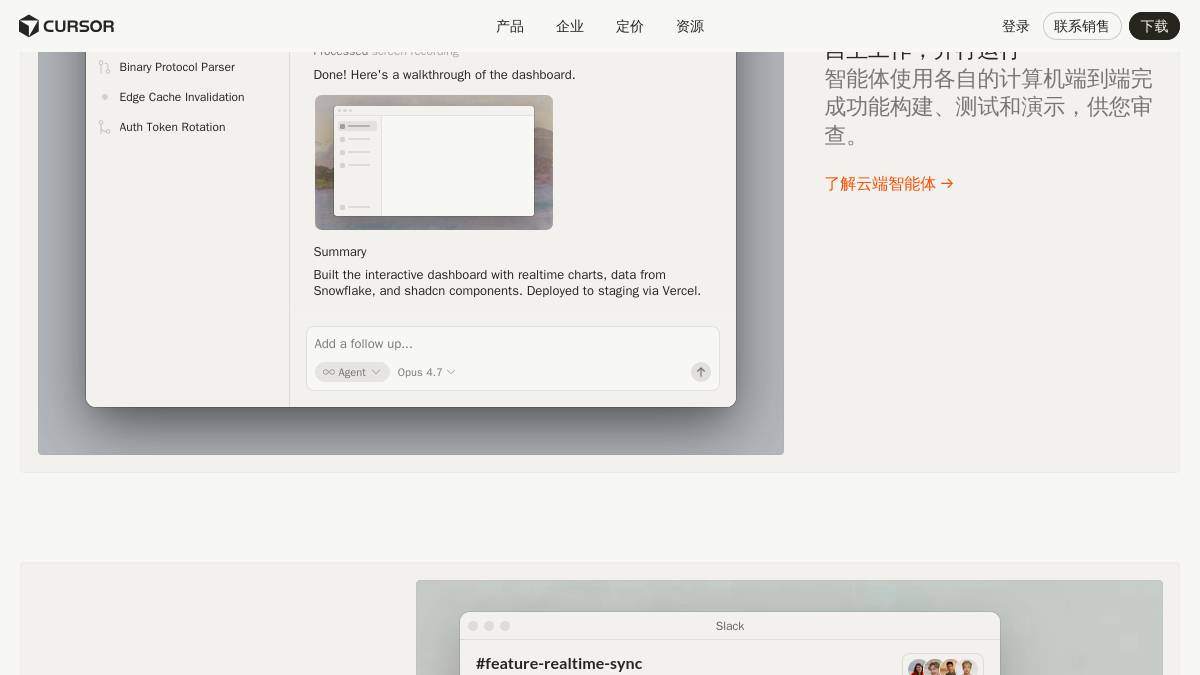Click the paragraph beginning 智能体使用各自的计算机
This screenshot has width=1200, height=675.
click(x=988, y=107)
